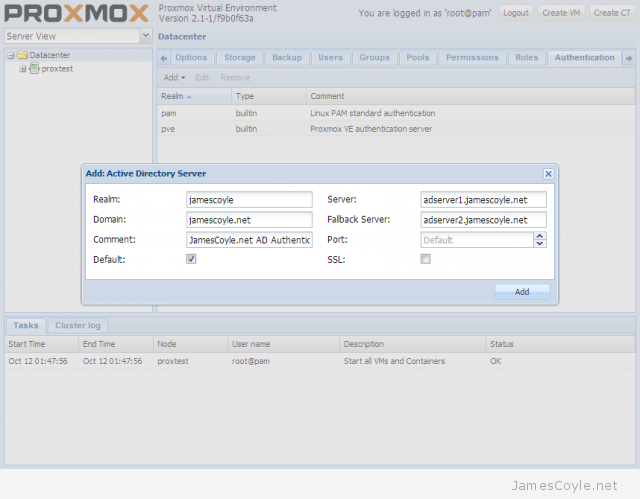The width and height of the screenshot is (640, 499).
Task: Sort by the Realm column header
Action: point(194,96)
